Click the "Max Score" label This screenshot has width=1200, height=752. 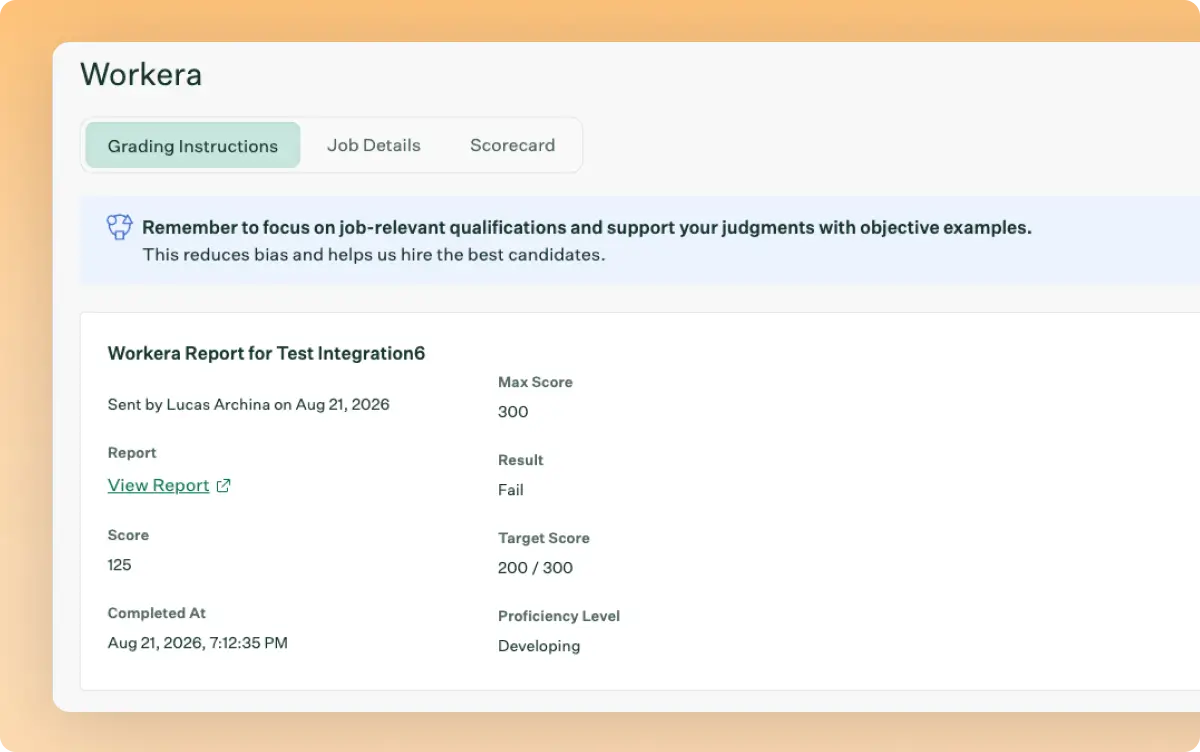pyautogui.click(x=535, y=382)
